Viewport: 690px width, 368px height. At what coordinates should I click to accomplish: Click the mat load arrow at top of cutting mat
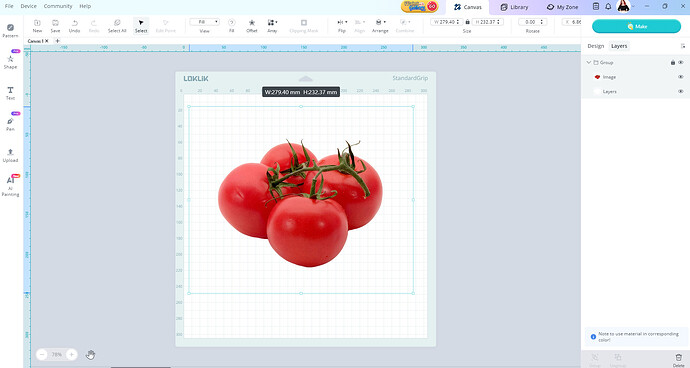[x=305, y=79]
